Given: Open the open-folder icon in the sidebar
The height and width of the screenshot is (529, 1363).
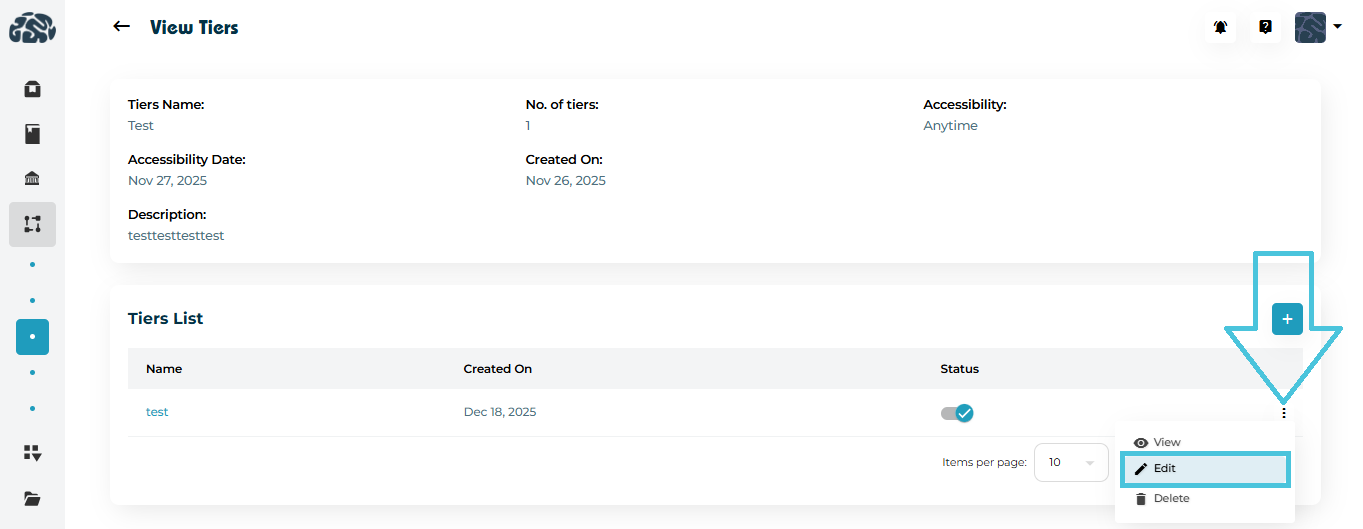Looking at the screenshot, I should [32, 498].
